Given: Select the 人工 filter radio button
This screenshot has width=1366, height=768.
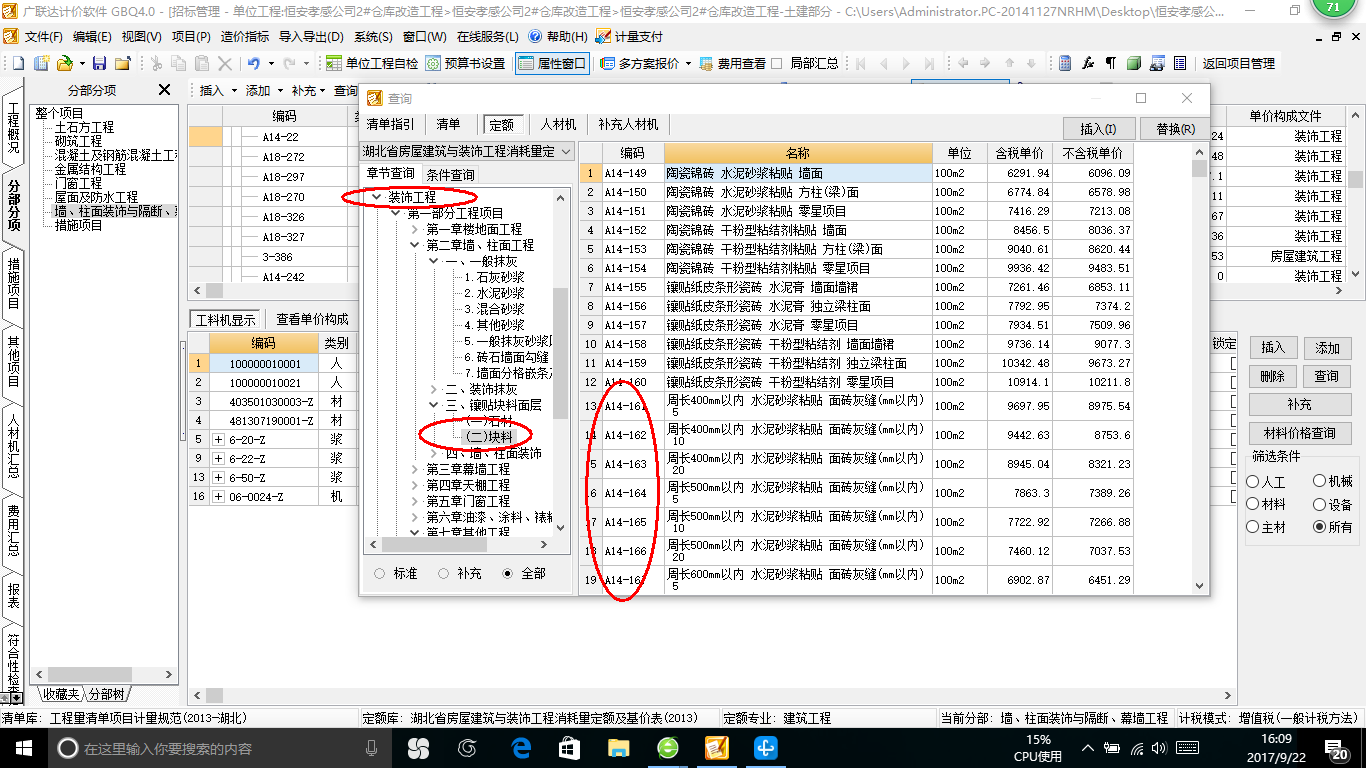Looking at the screenshot, I should [1253, 482].
